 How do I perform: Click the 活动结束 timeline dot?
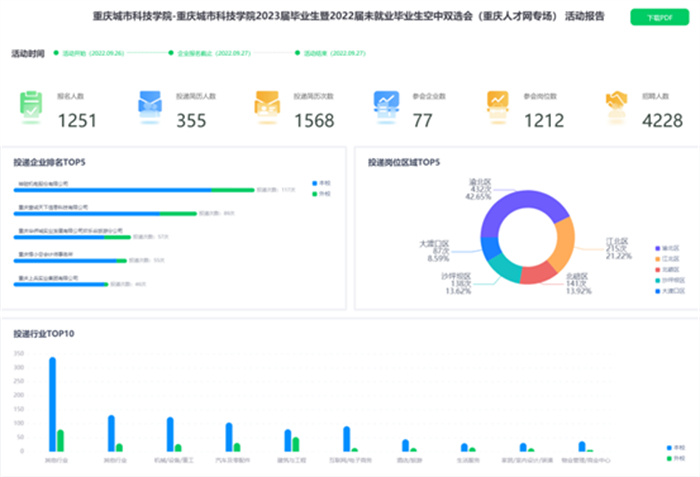297,52
